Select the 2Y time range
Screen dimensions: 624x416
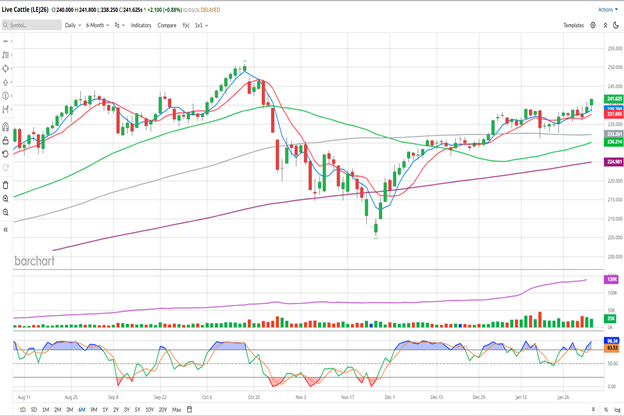pyautogui.click(x=116, y=409)
